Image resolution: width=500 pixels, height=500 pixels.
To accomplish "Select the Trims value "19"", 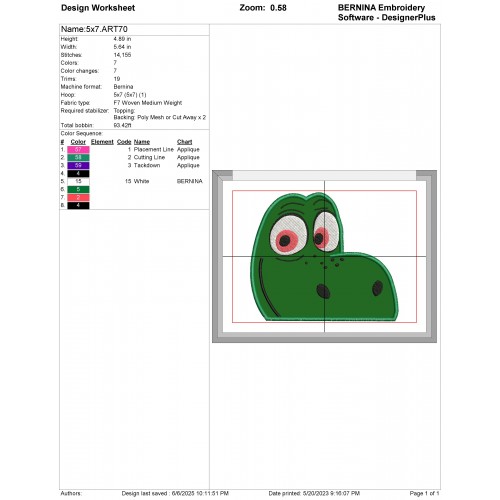I will pyautogui.click(x=117, y=79).
